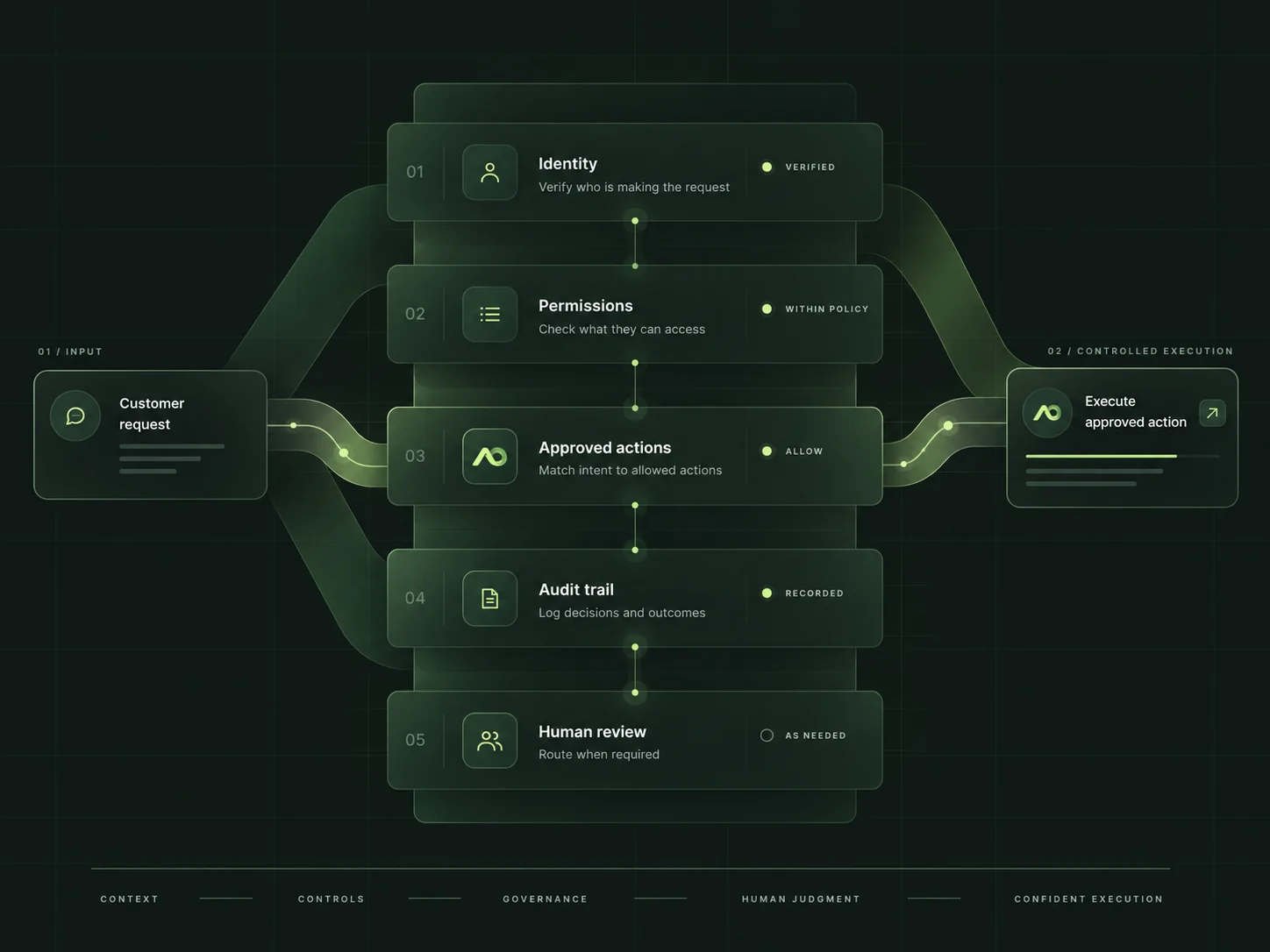Viewport: 1270px width, 952px height.
Task: Click the ALLOW status dot
Action: click(767, 451)
